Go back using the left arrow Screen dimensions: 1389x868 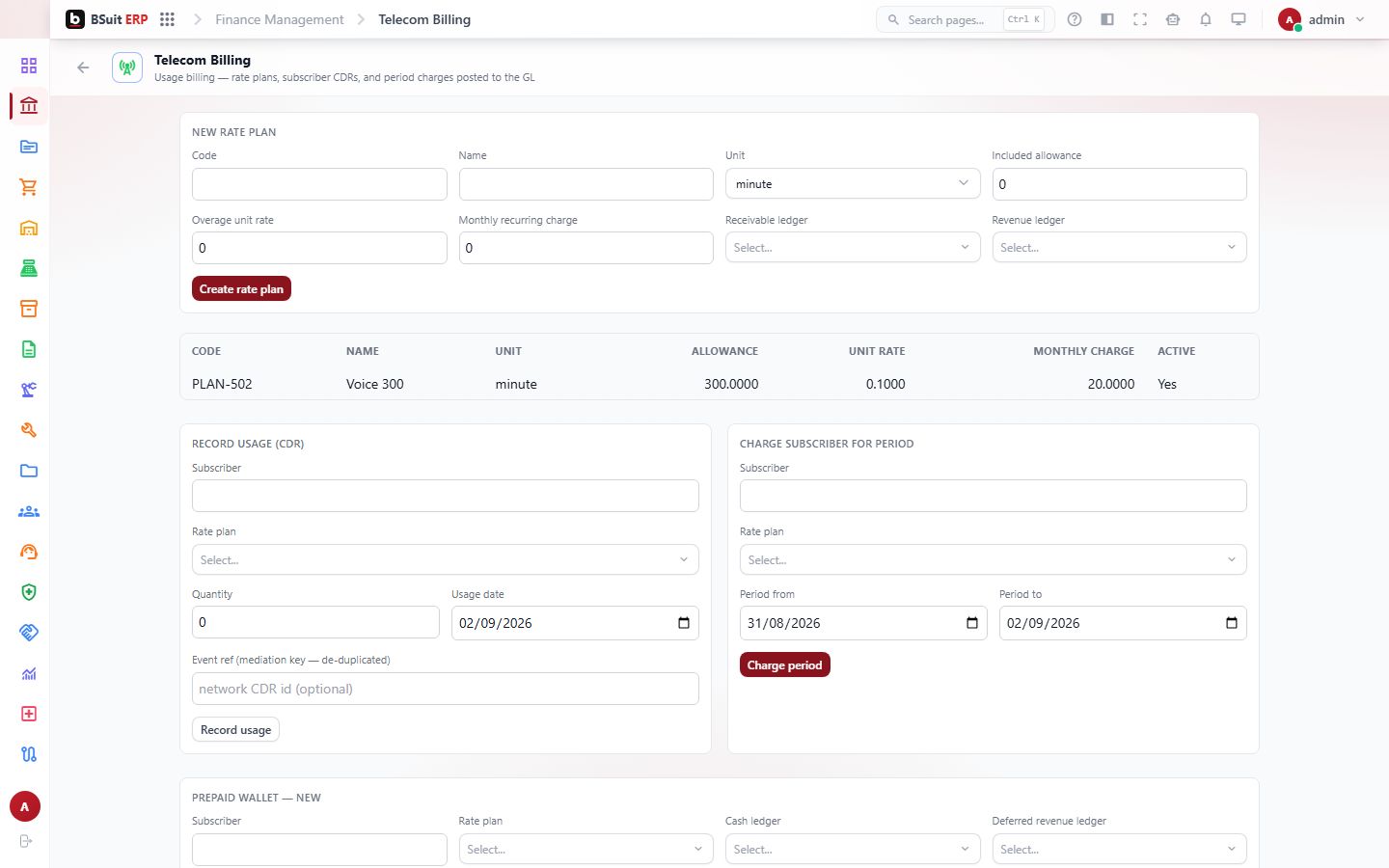click(x=83, y=68)
